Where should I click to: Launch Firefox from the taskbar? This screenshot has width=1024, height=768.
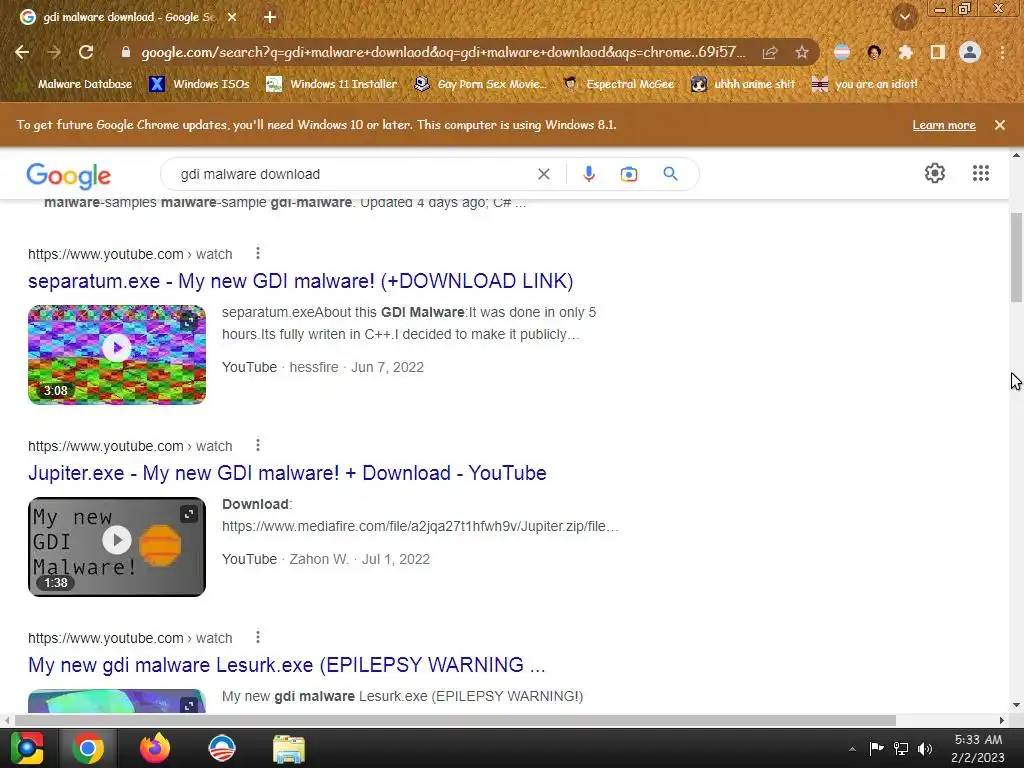point(155,748)
